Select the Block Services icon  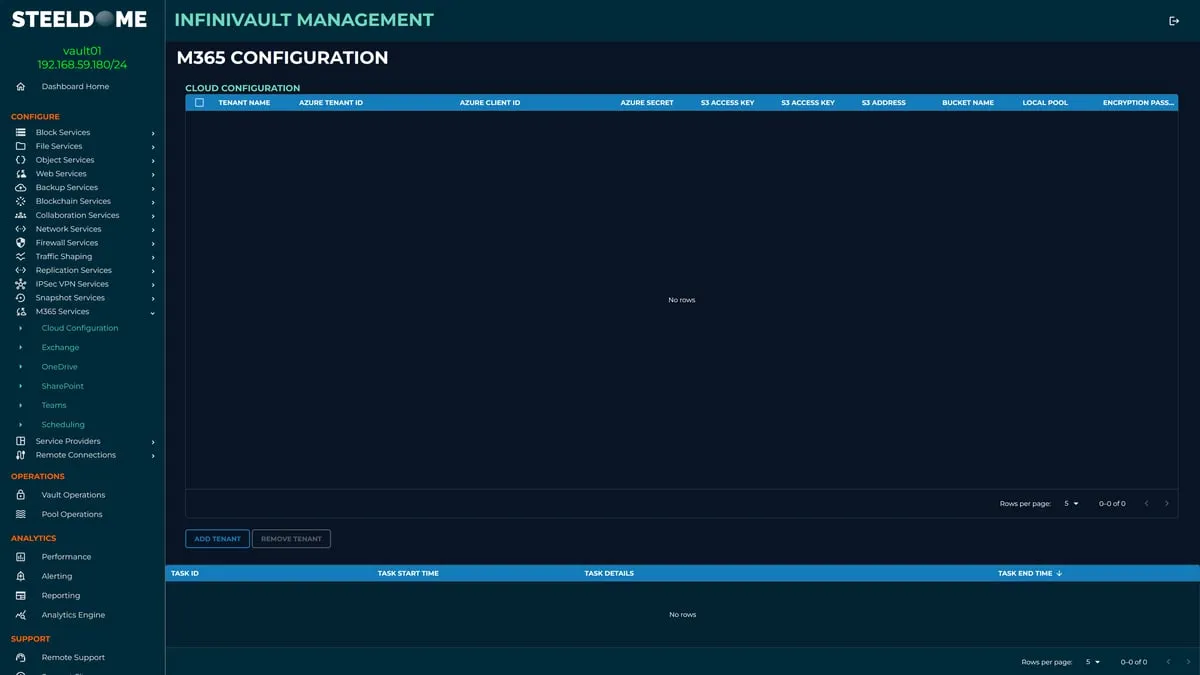coord(20,132)
